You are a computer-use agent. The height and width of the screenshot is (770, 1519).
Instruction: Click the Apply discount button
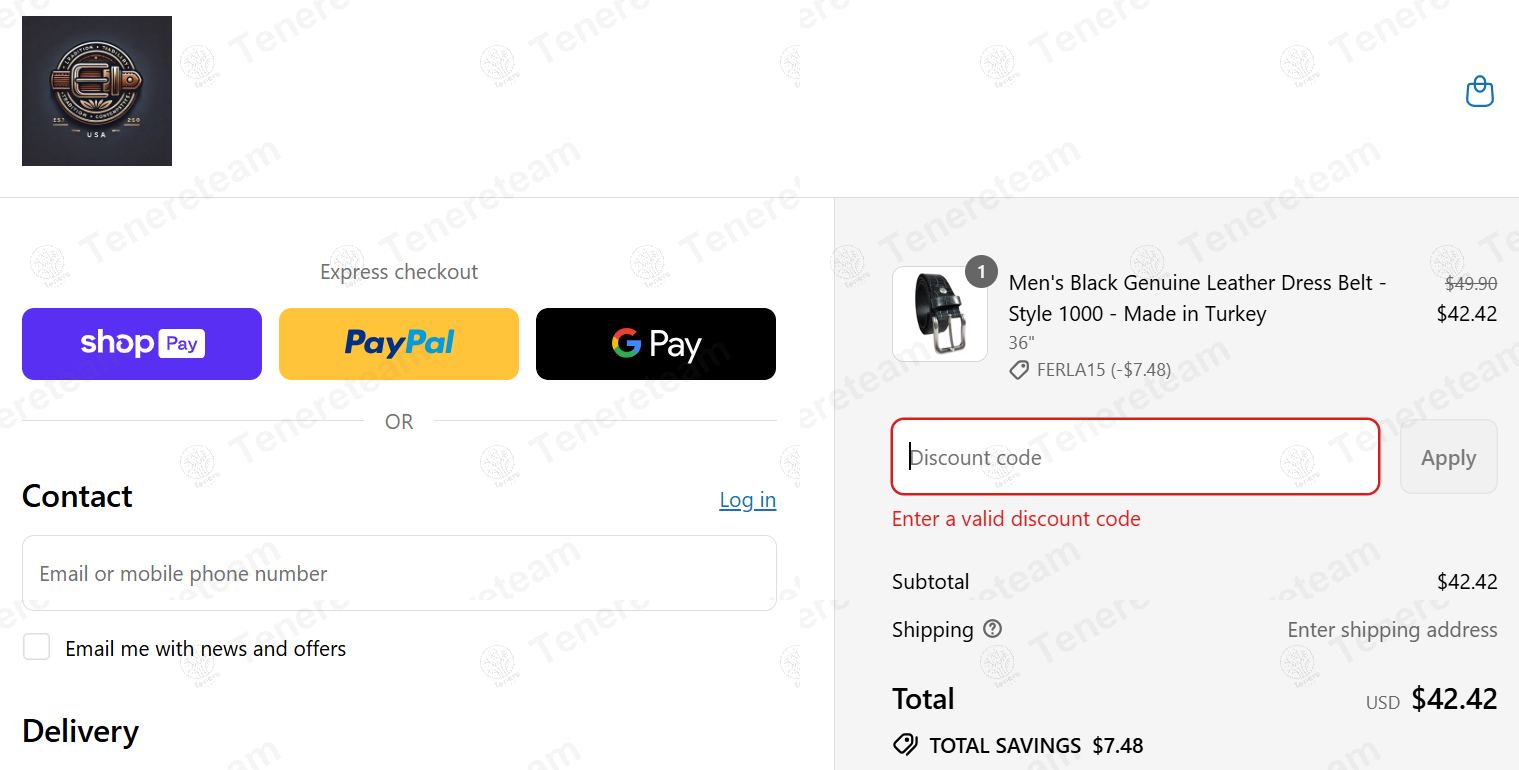tap(1448, 457)
